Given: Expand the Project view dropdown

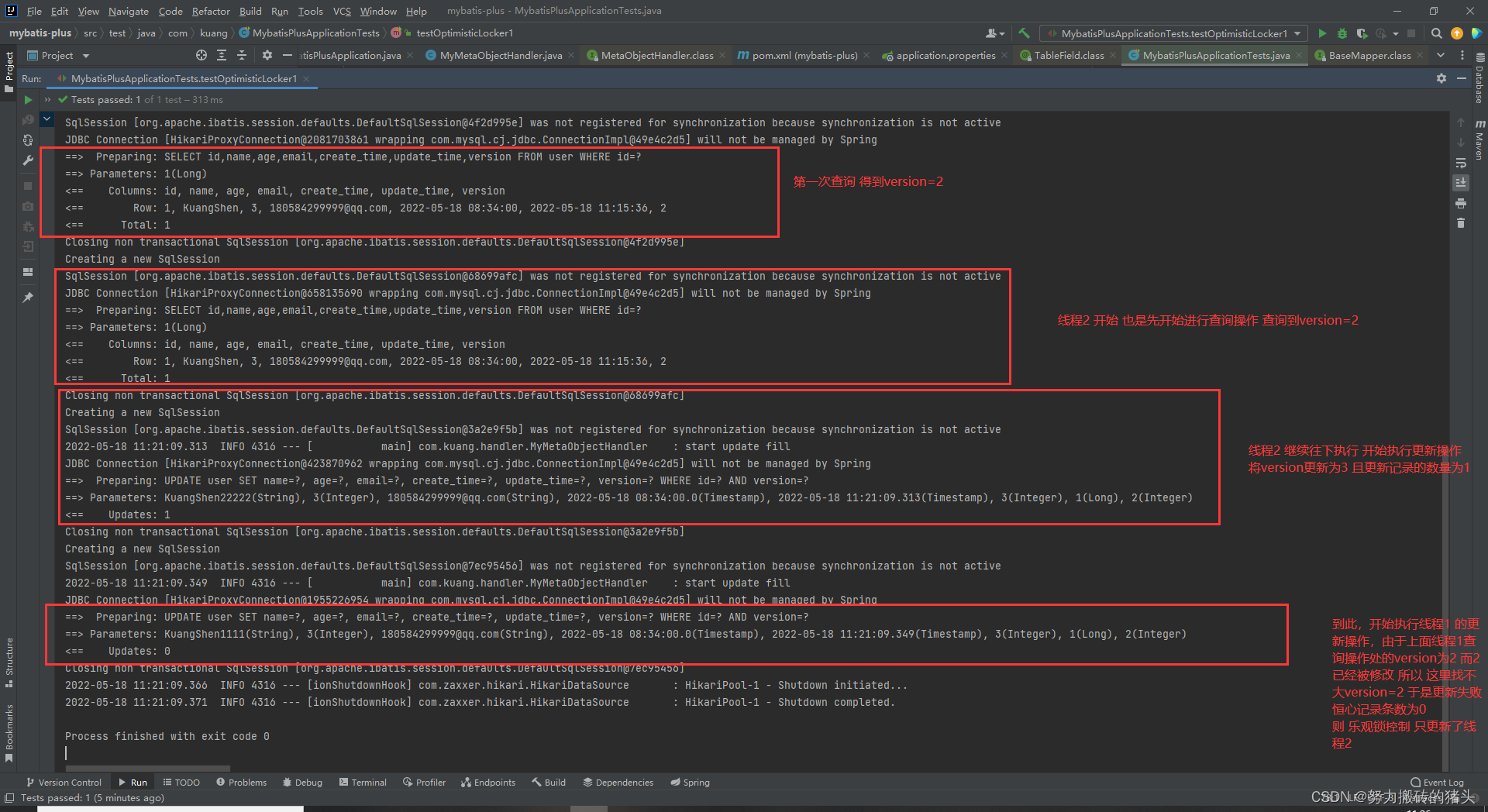Looking at the screenshot, I should coord(86,56).
